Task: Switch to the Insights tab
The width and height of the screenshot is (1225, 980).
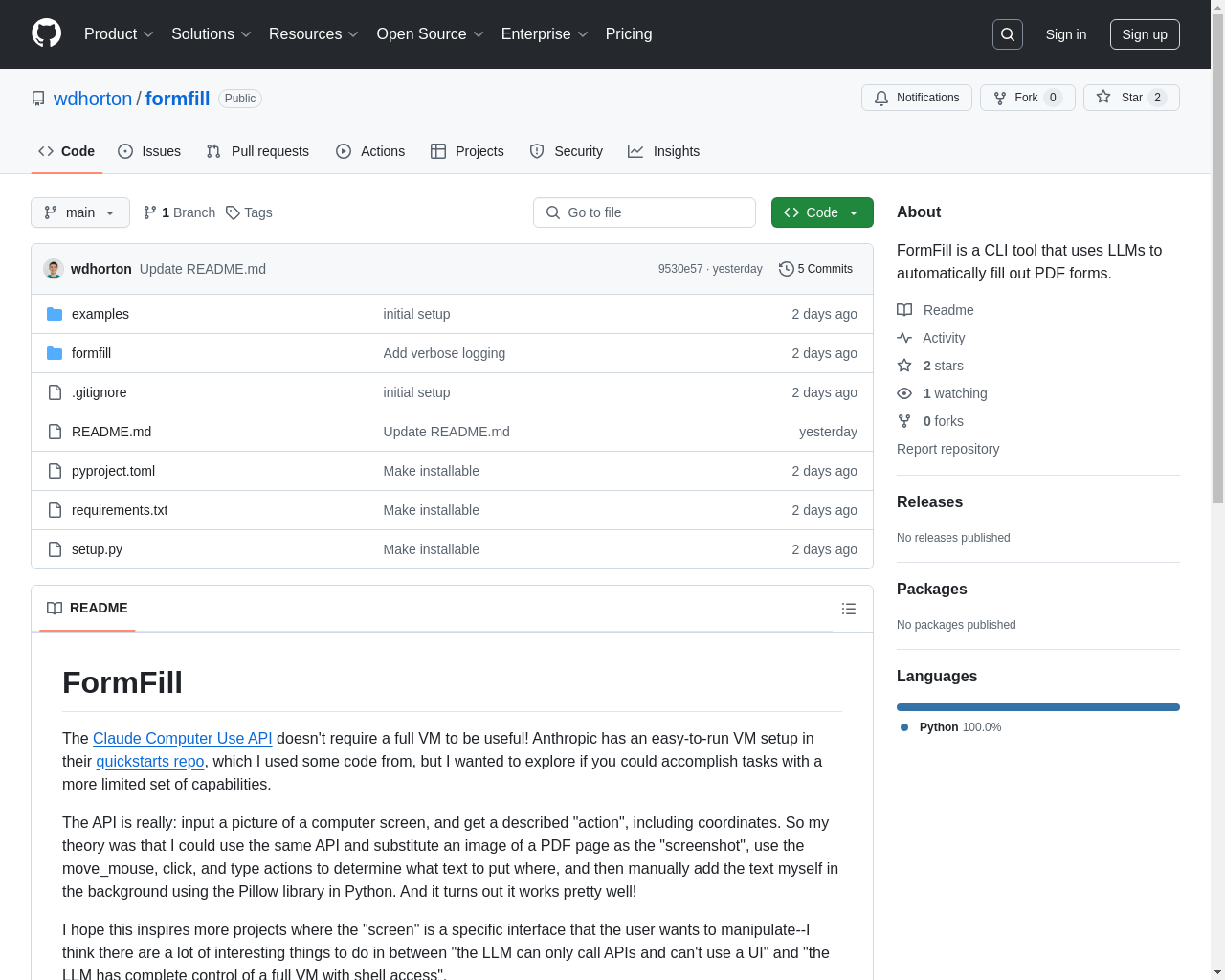Action: pos(664,151)
